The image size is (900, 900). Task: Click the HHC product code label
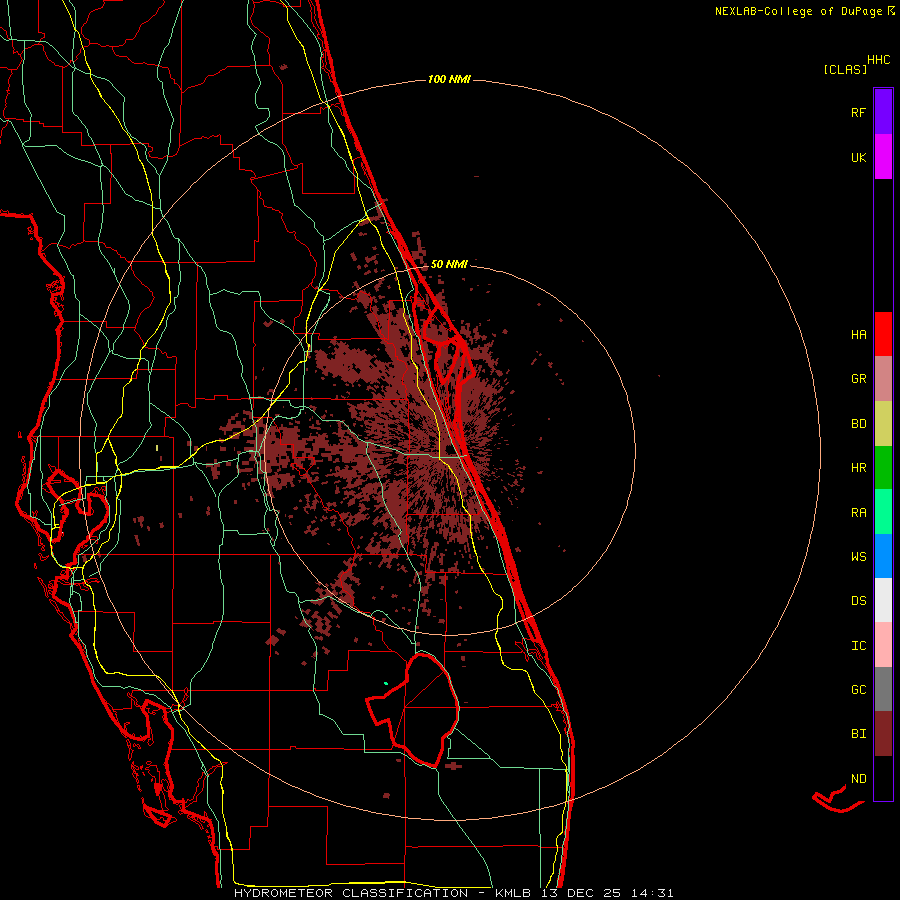(878, 60)
